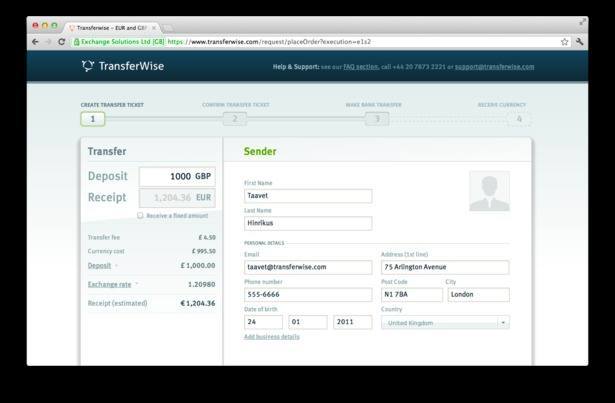
Task: Click the Transfer panel heading
Action: [x=107, y=151]
